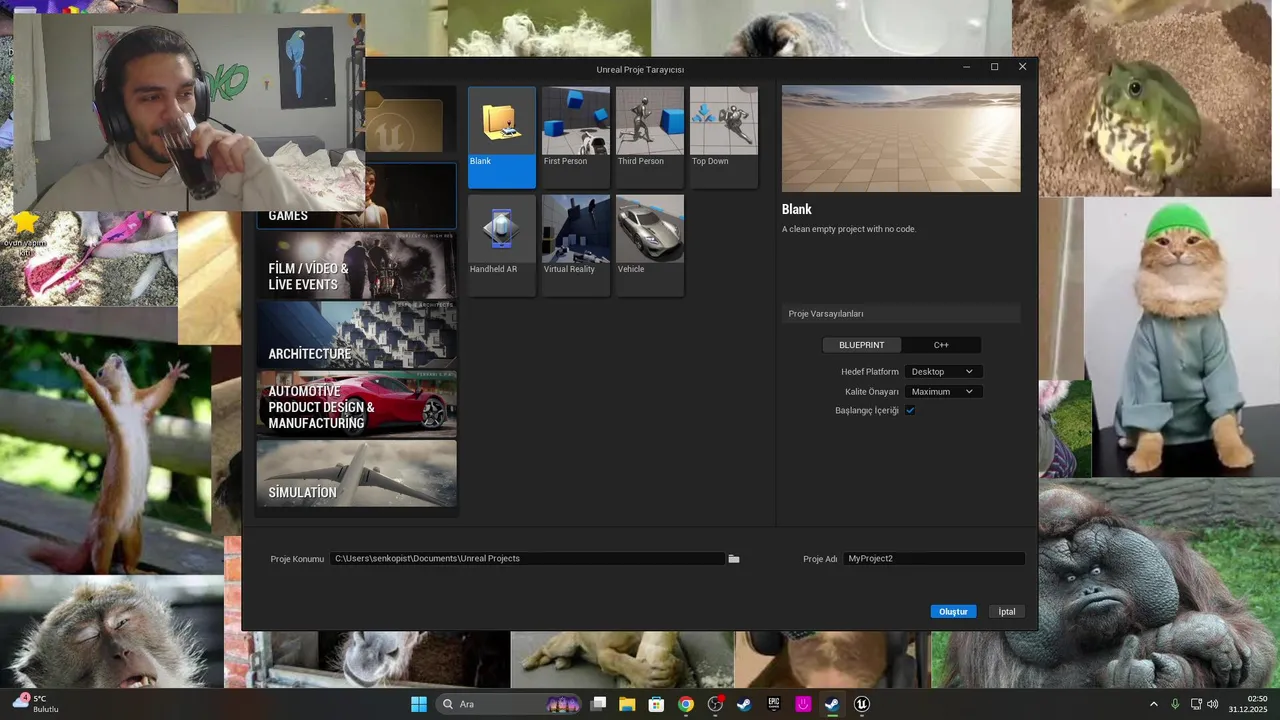Pick the Top Down template

724,137
